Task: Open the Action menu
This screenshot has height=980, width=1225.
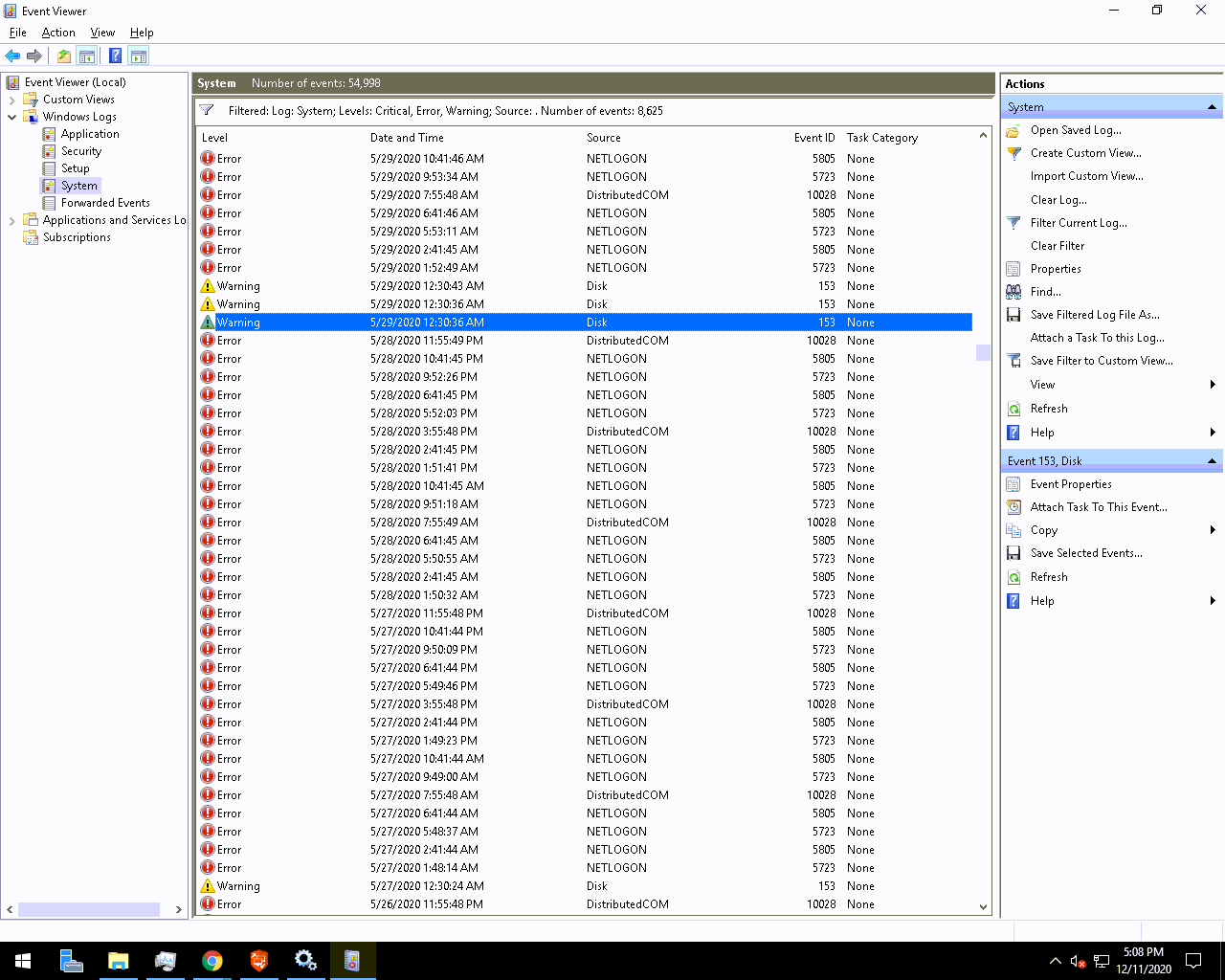Action: (58, 32)
